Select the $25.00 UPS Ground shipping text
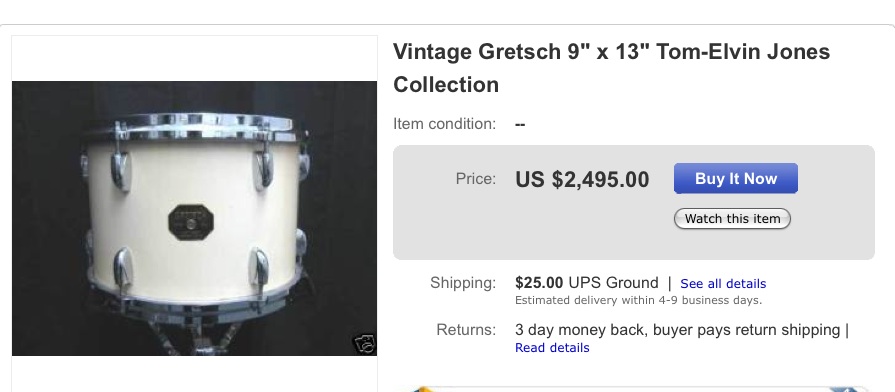 [x=587, y=283]
